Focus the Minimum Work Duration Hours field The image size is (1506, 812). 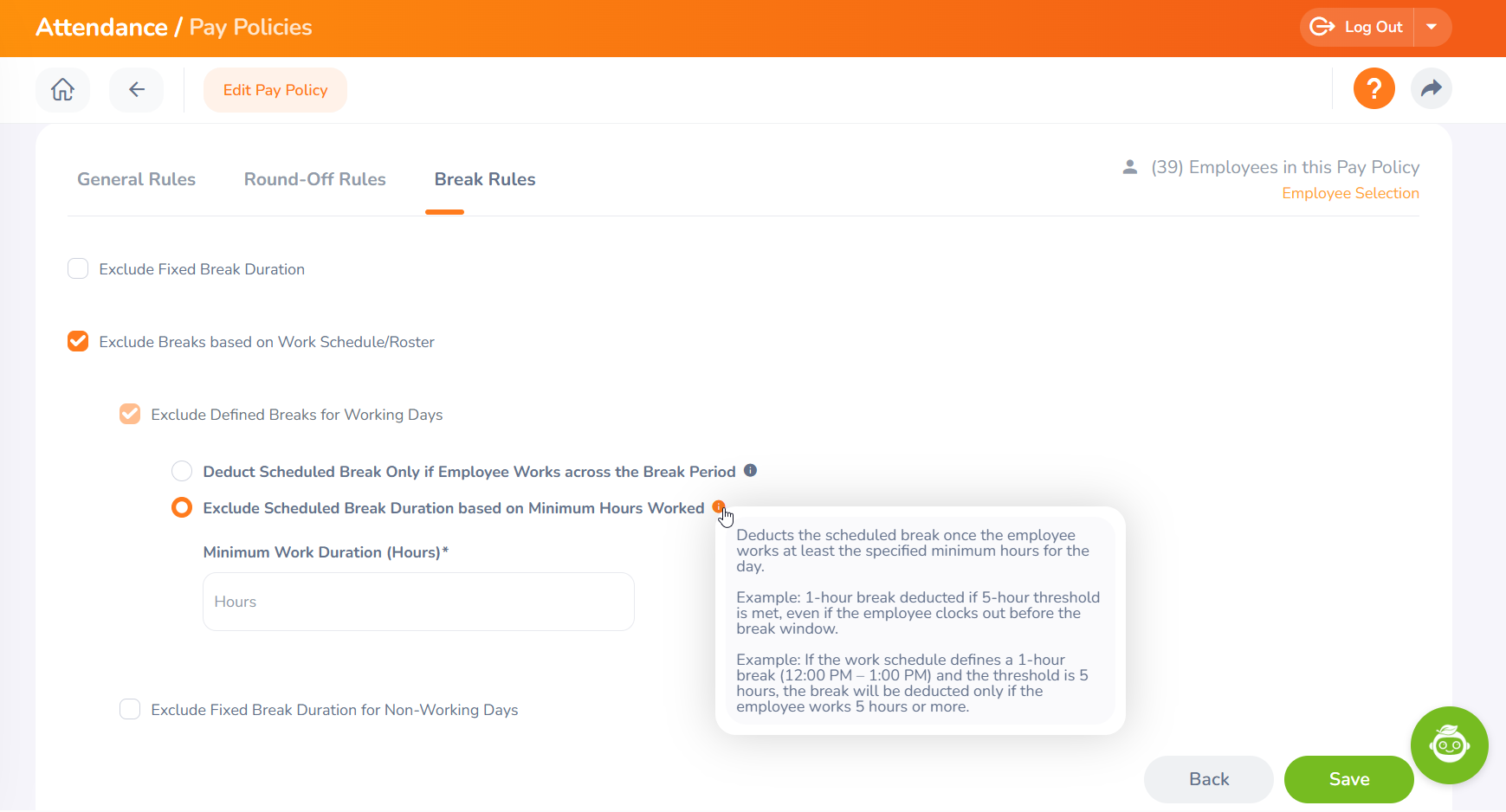(418, 602)
